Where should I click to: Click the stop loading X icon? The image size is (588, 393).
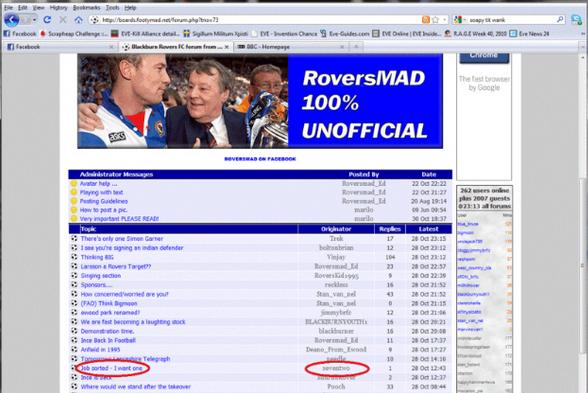tap(63, 20)
